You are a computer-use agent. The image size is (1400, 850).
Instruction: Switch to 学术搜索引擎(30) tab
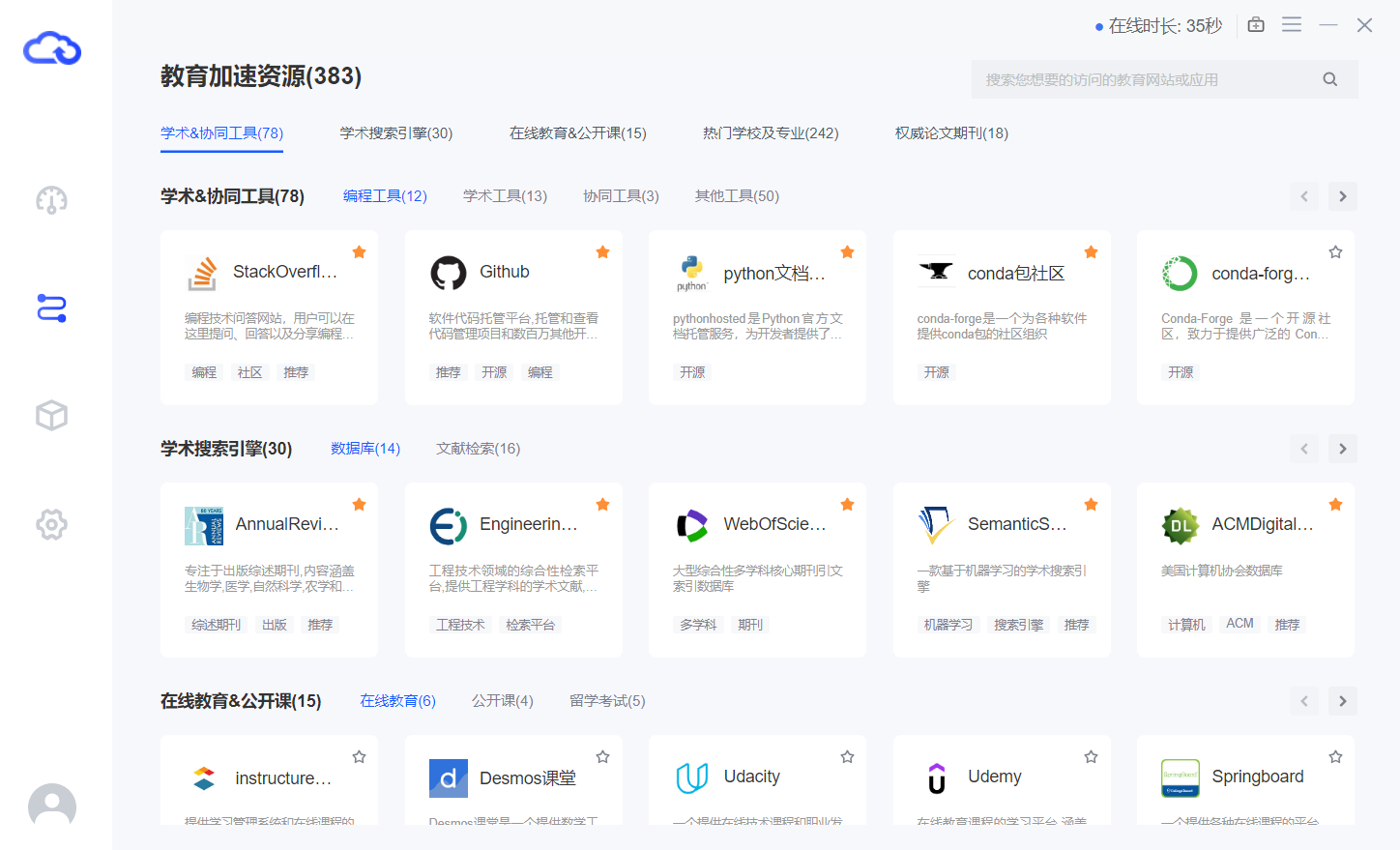pos(396,133)
